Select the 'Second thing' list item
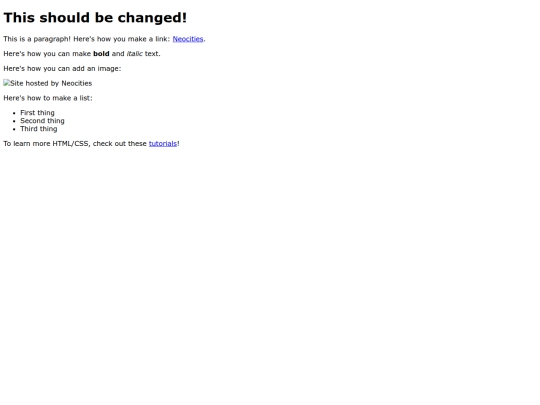This screenshot has height=405, width=540. (x=42, y=121)
